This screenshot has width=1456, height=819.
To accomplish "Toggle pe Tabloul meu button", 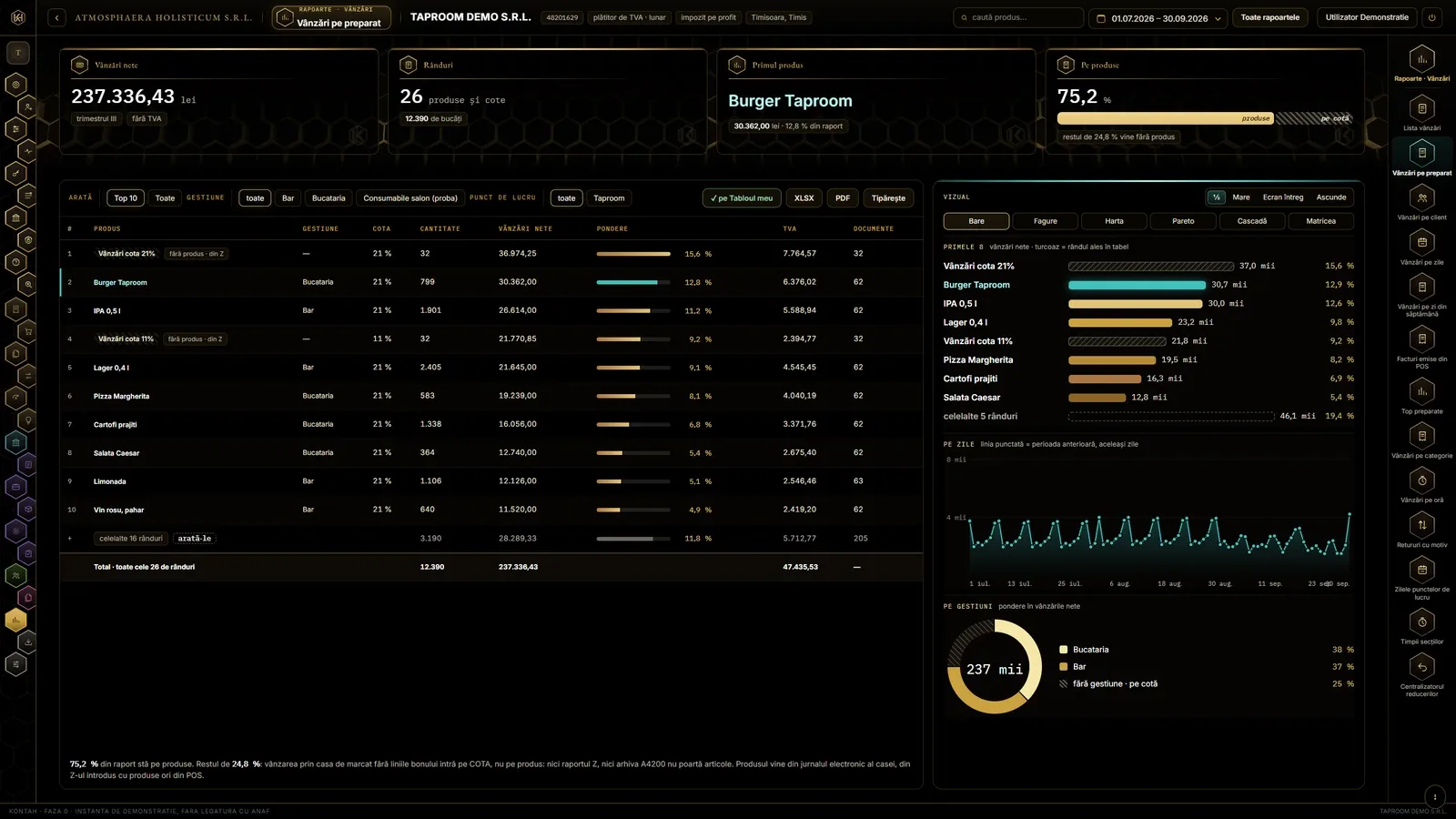I will pyautogui.click(x=742, y=198).
